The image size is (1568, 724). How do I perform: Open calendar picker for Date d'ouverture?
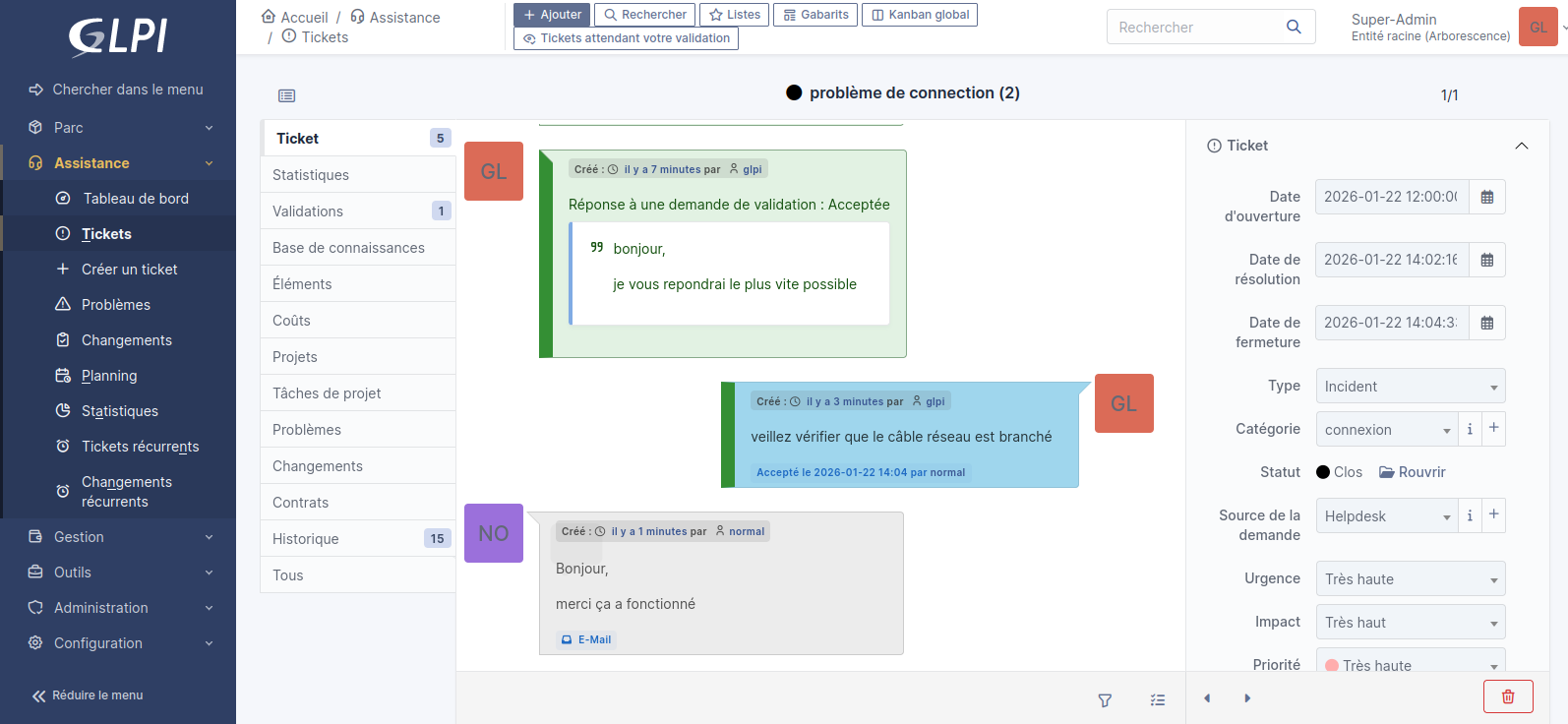1486,197
